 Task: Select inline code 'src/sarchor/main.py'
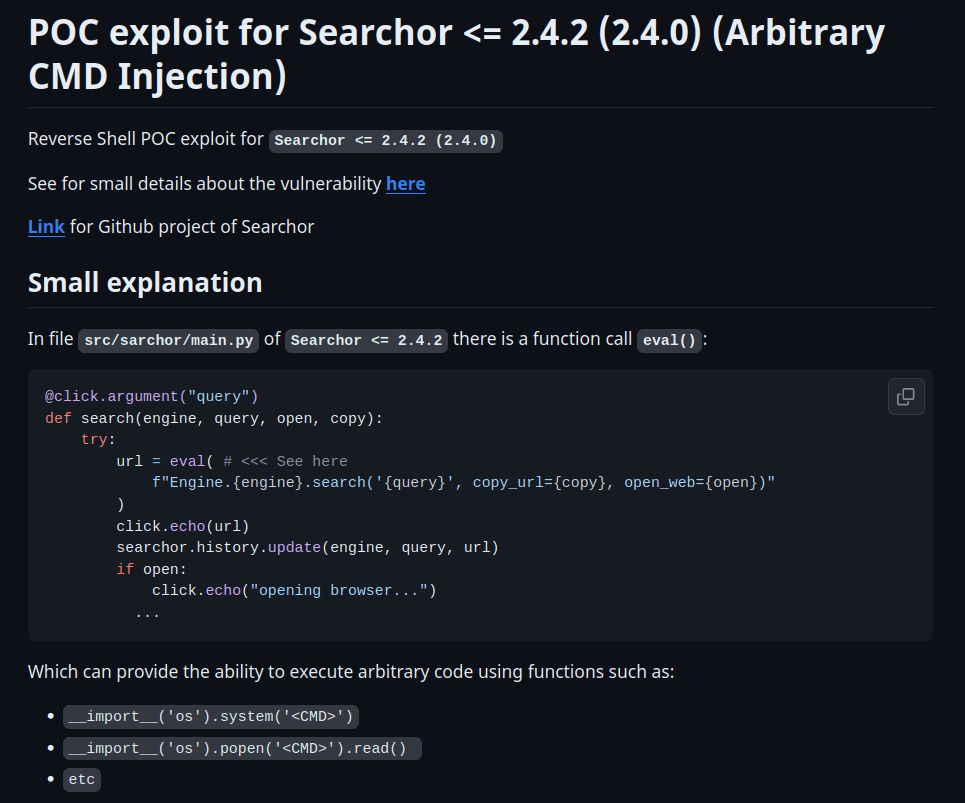coord(169,340)
